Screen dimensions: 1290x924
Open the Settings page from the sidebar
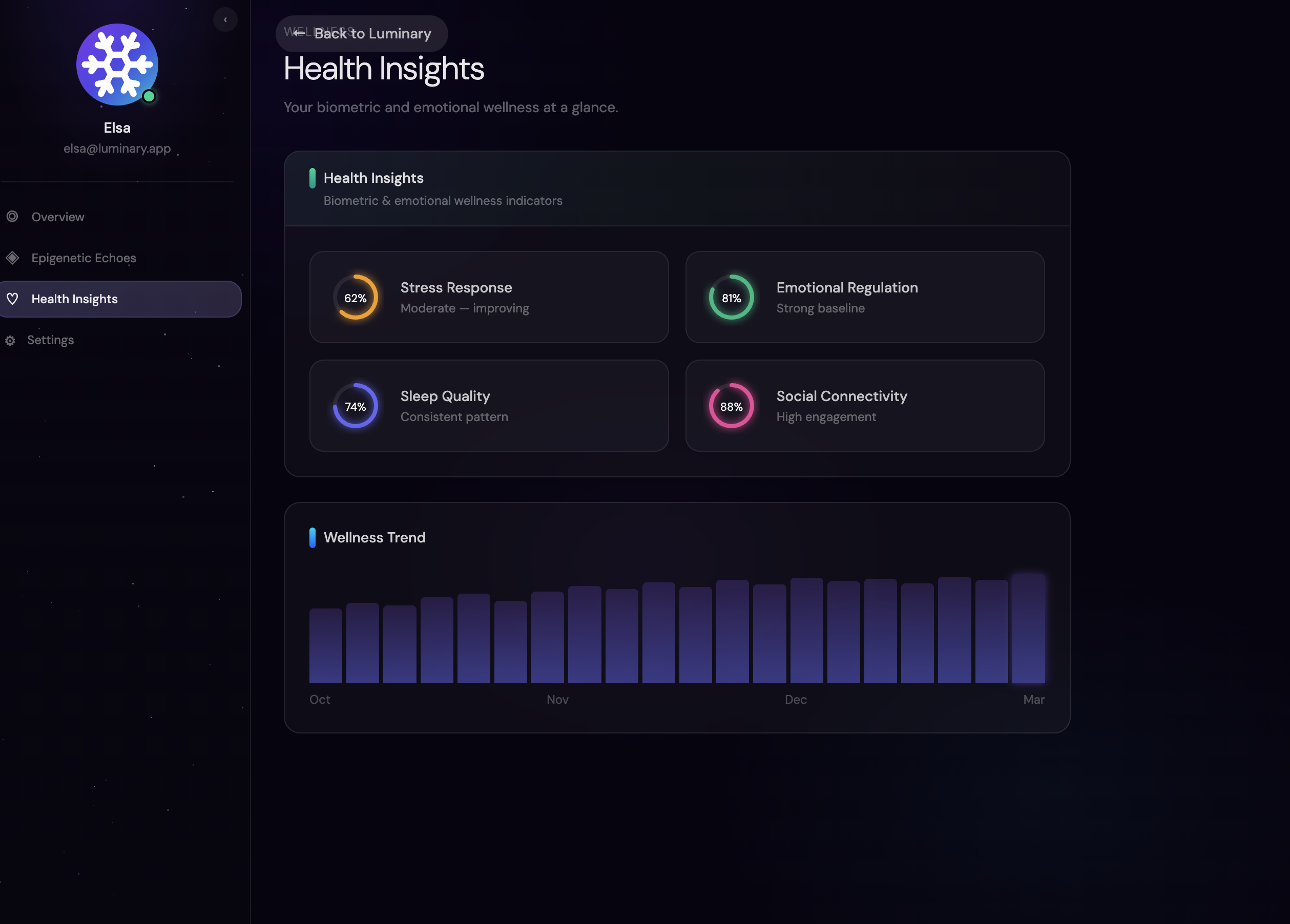(51, 340)
